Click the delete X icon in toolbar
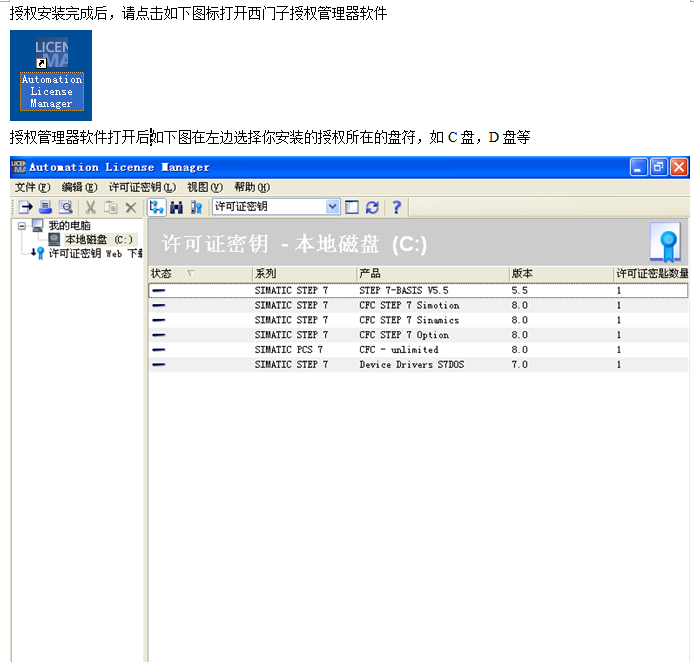The image size is (694, 662). coord(131,207)
